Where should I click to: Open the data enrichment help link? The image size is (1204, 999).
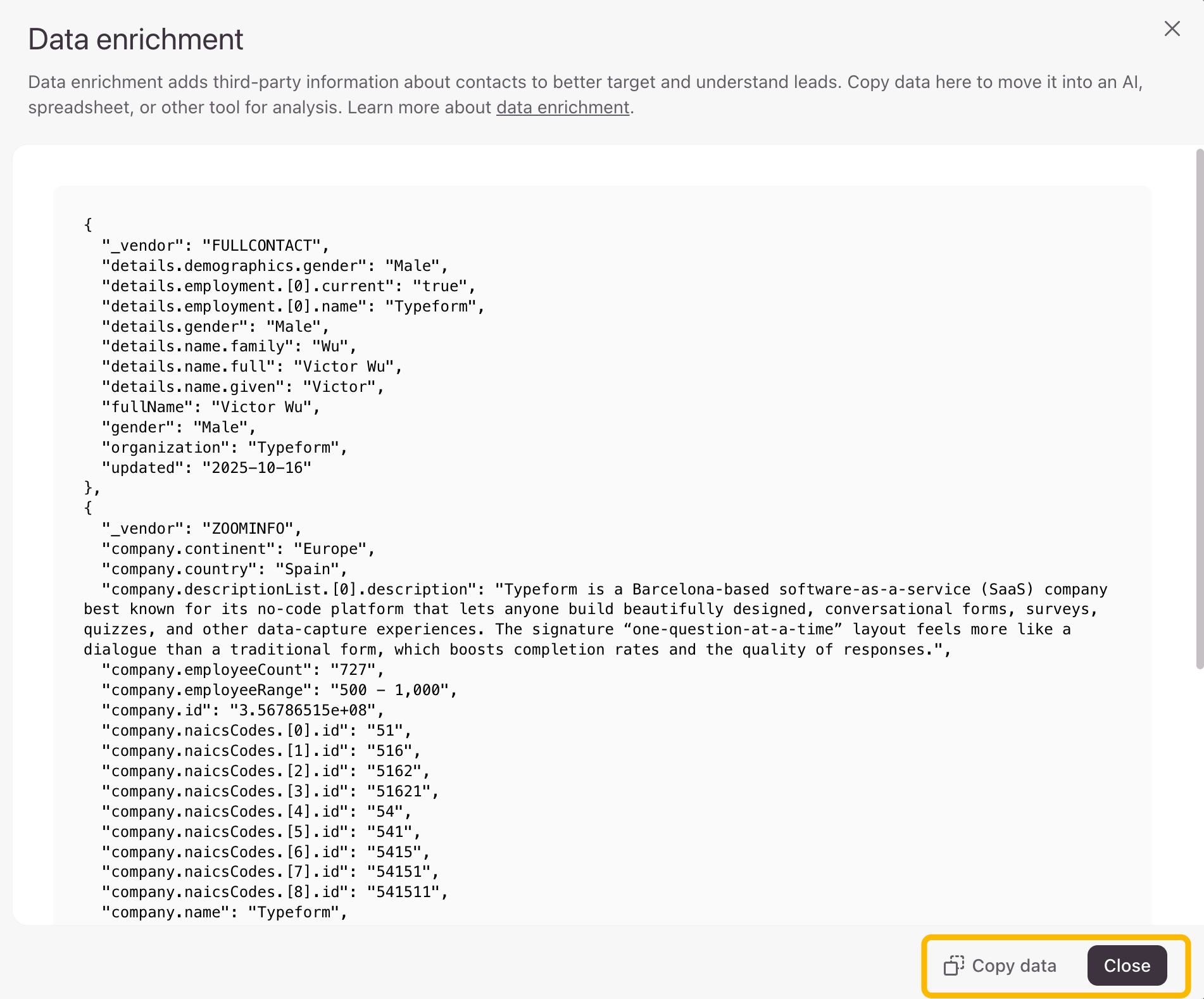tap(562, 108)
